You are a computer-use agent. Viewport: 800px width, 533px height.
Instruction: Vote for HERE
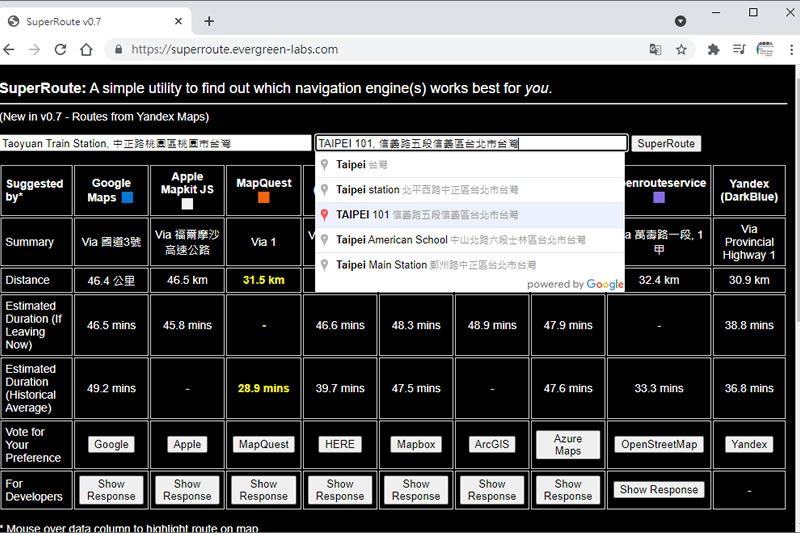[x=340, y=444]
